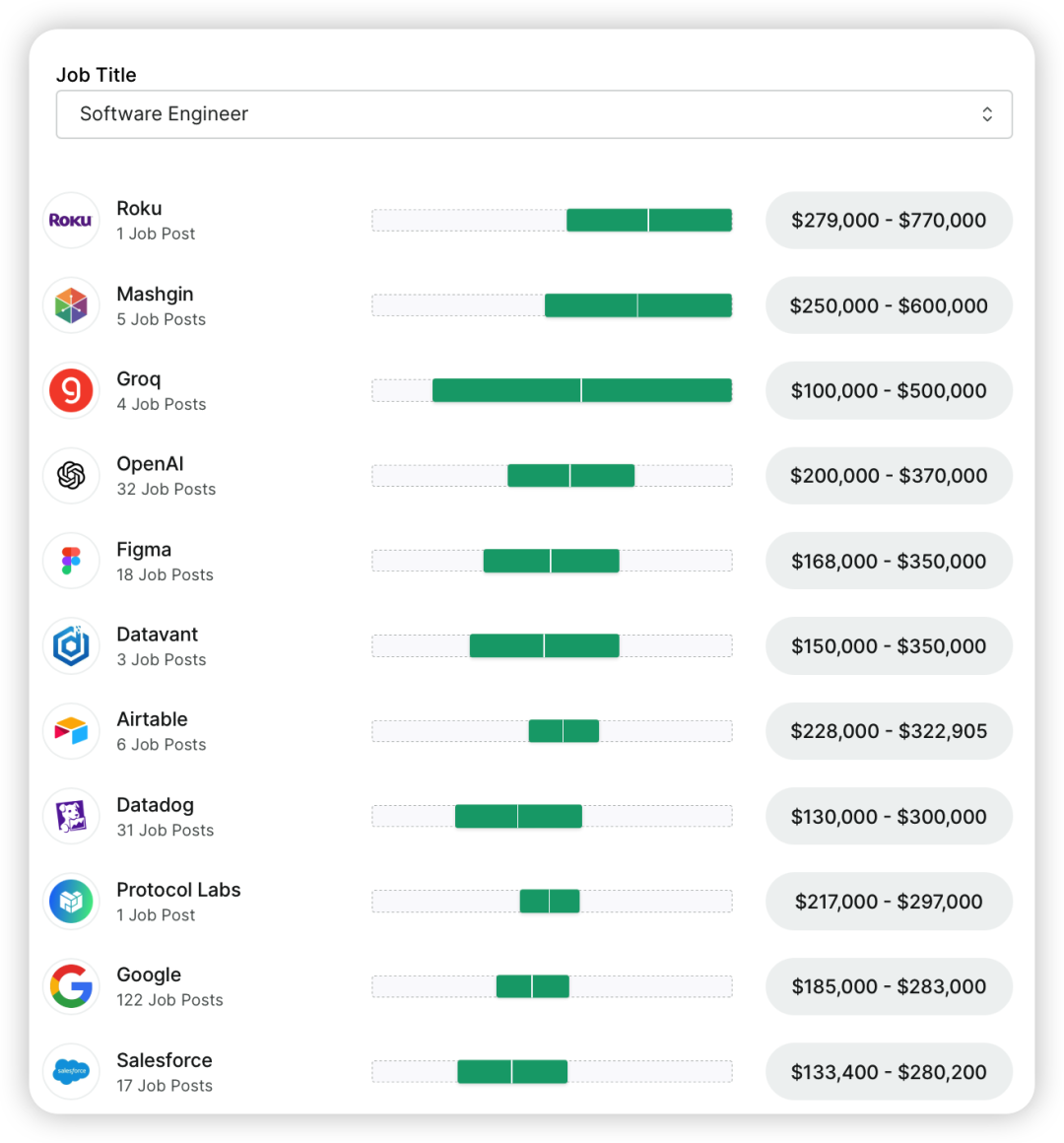
Task: Click Groq's green salary range bar
Action: point(581,391)
